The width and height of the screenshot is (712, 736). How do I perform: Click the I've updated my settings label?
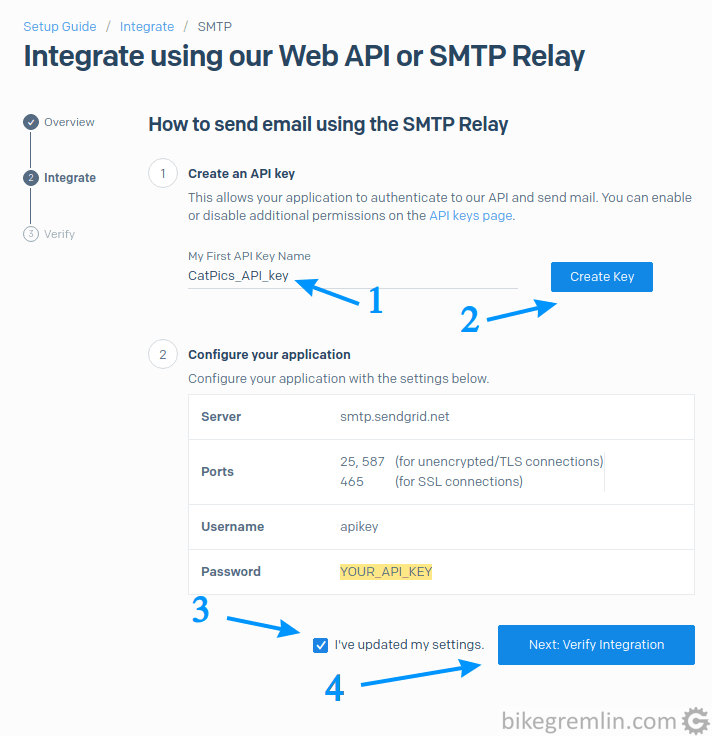point(409,645)
